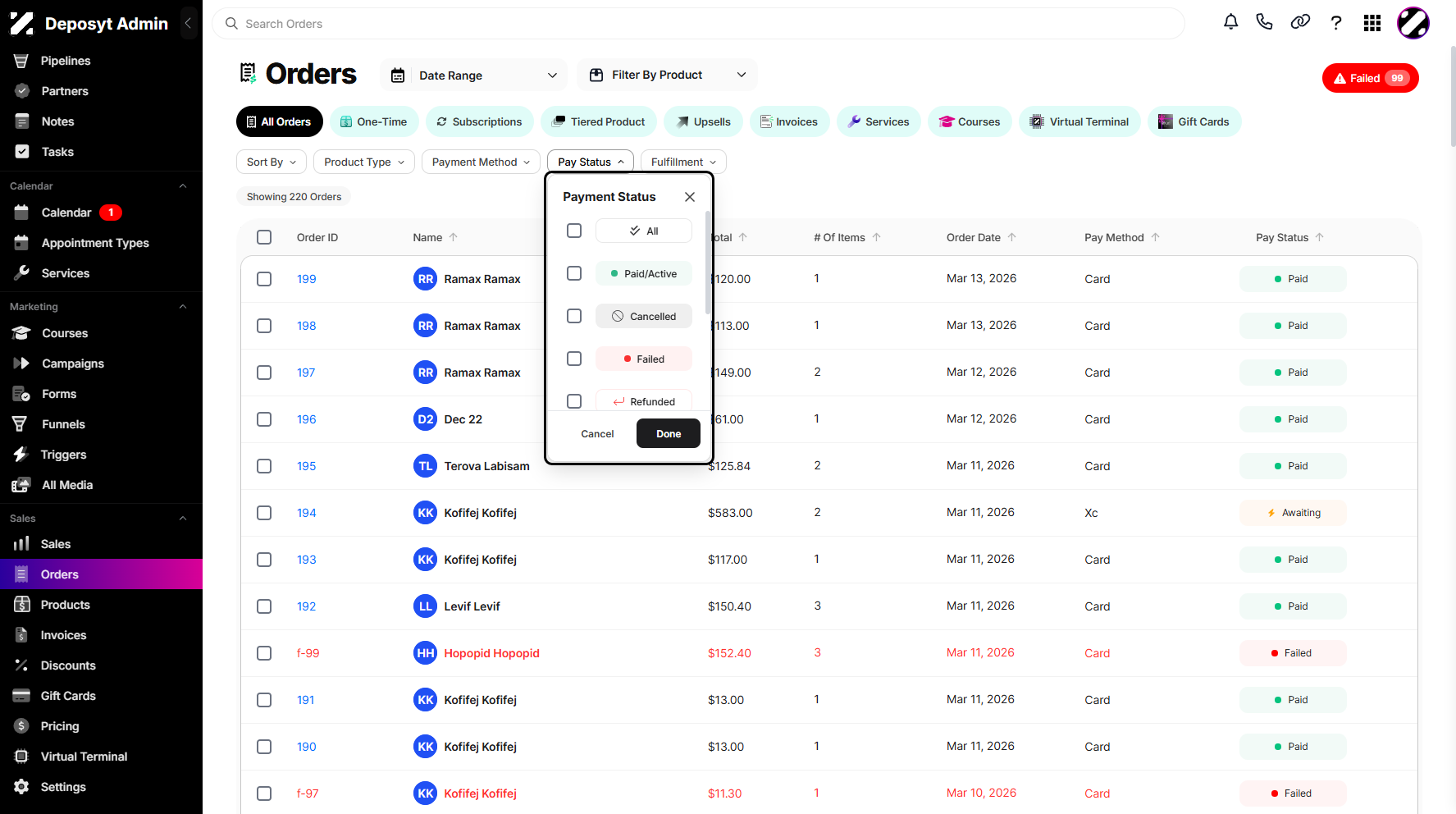The image size is (1456, 814).
Task: Check the Cancelled status checkbox
Action: (574, 316)
